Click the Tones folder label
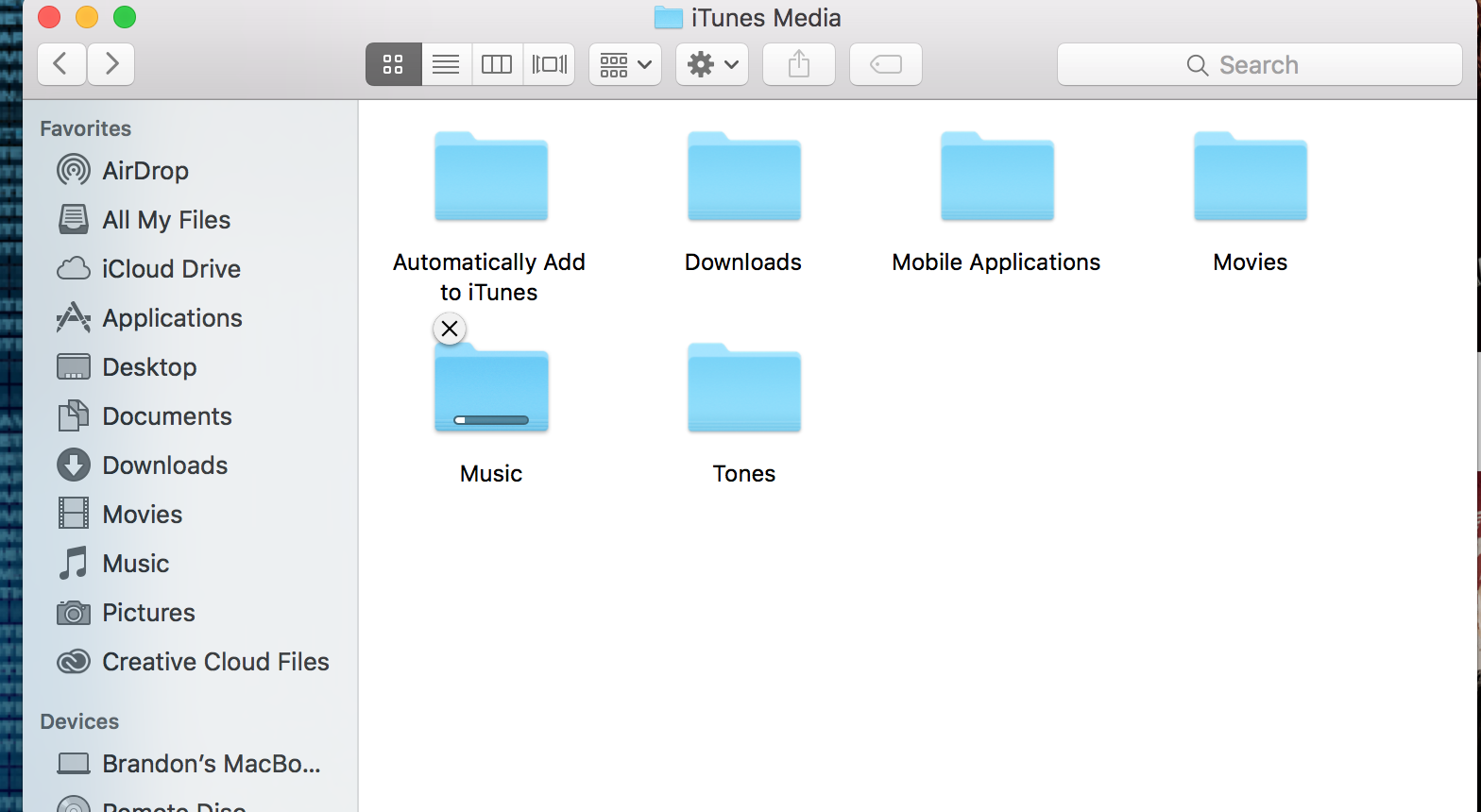Image resolution: width=1481 pixels, height=812 pixels. (744, 474)
